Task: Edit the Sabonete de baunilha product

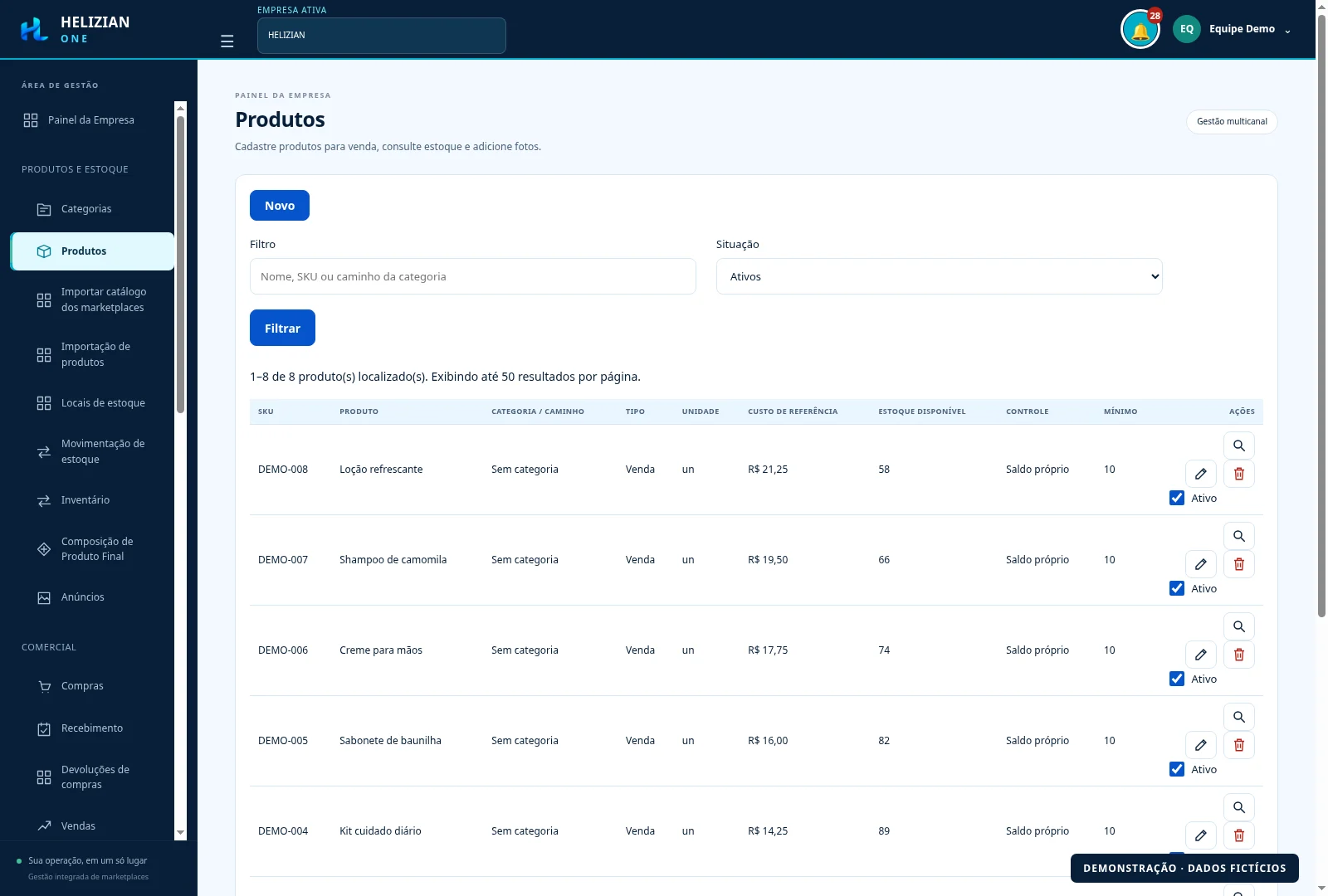Action: 1201,745
